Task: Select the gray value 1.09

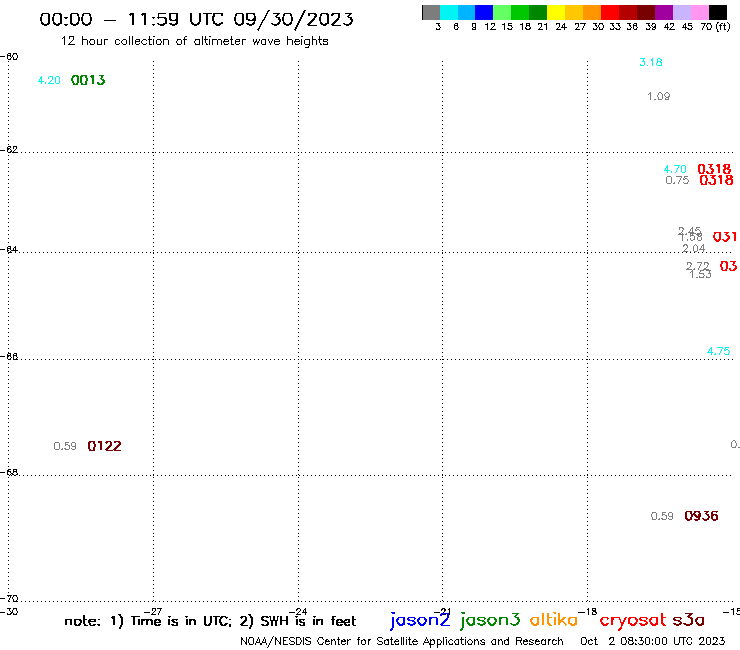Action: click(x=658, y=96)
